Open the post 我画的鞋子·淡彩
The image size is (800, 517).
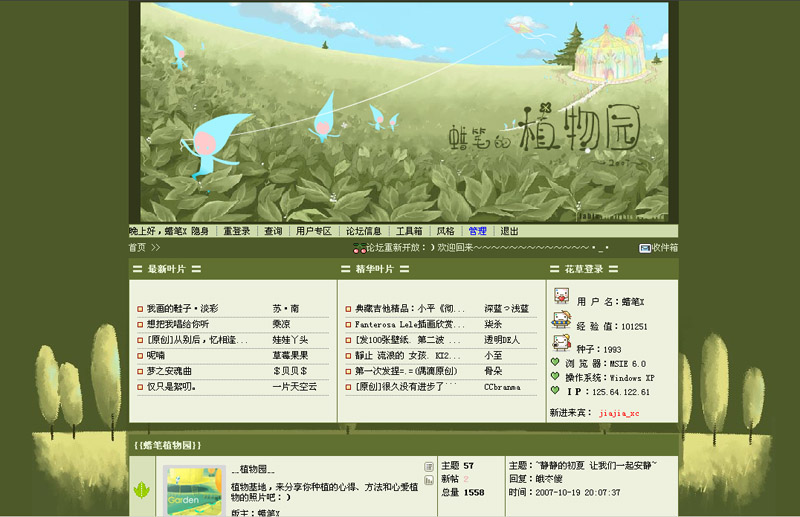(x=183, y=309)
